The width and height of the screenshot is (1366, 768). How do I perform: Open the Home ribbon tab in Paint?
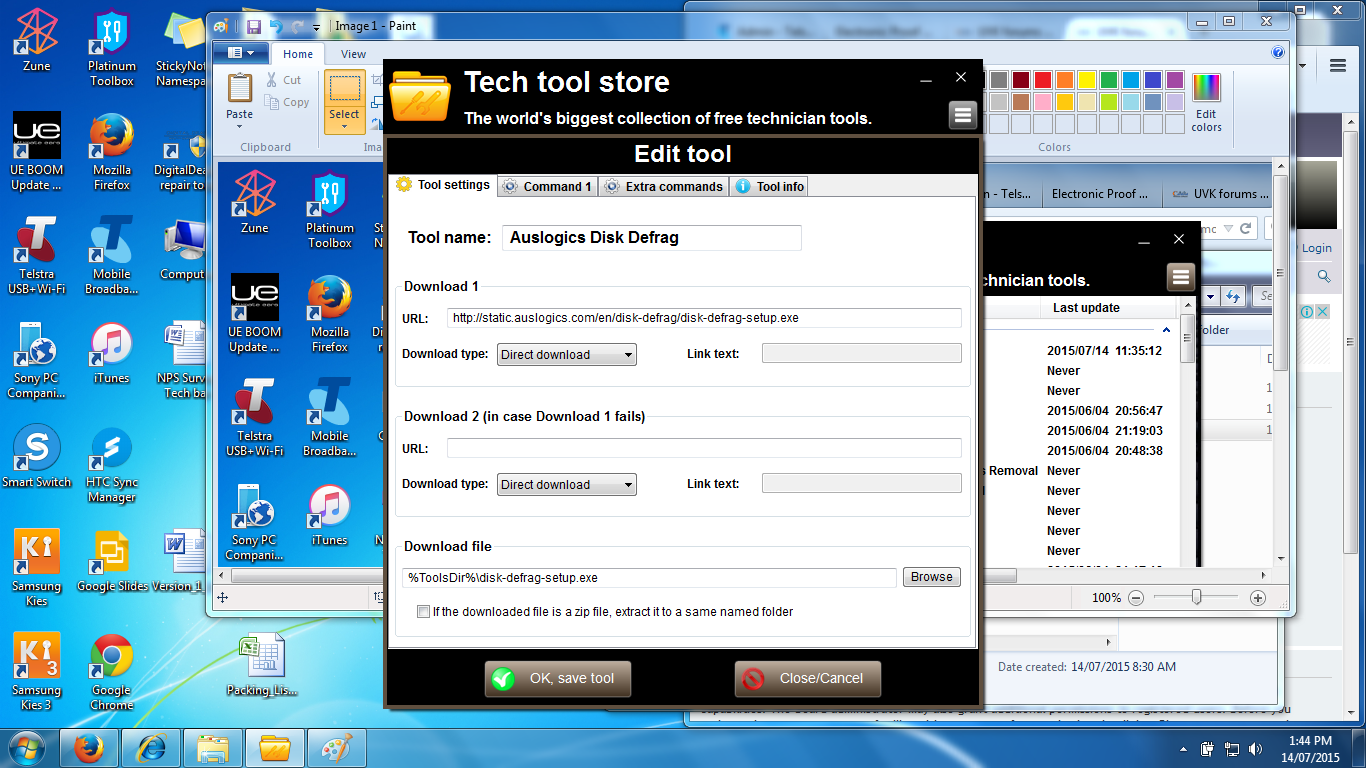coord(297,54)
